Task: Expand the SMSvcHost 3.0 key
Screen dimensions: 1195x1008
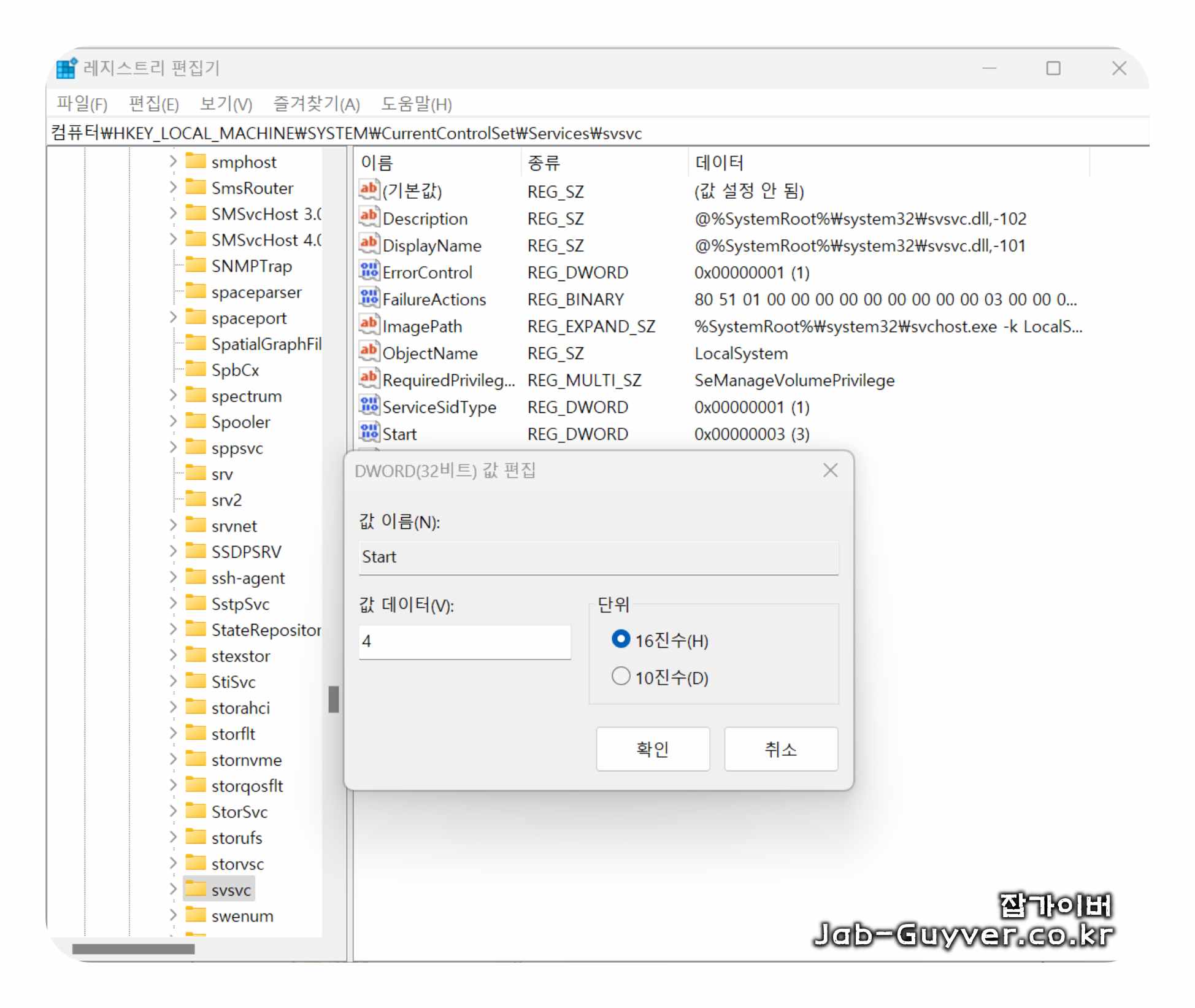Action: [x=172, y=214]
